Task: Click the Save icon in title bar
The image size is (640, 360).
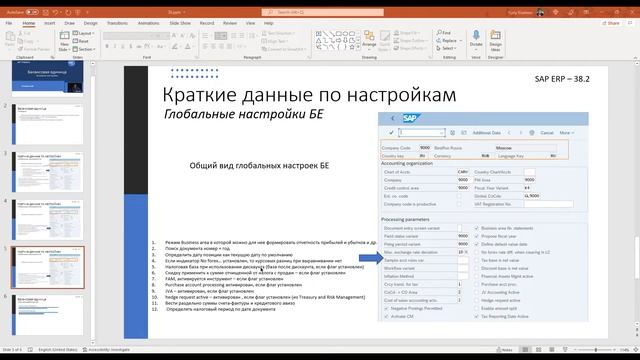Action: point(46,12)
